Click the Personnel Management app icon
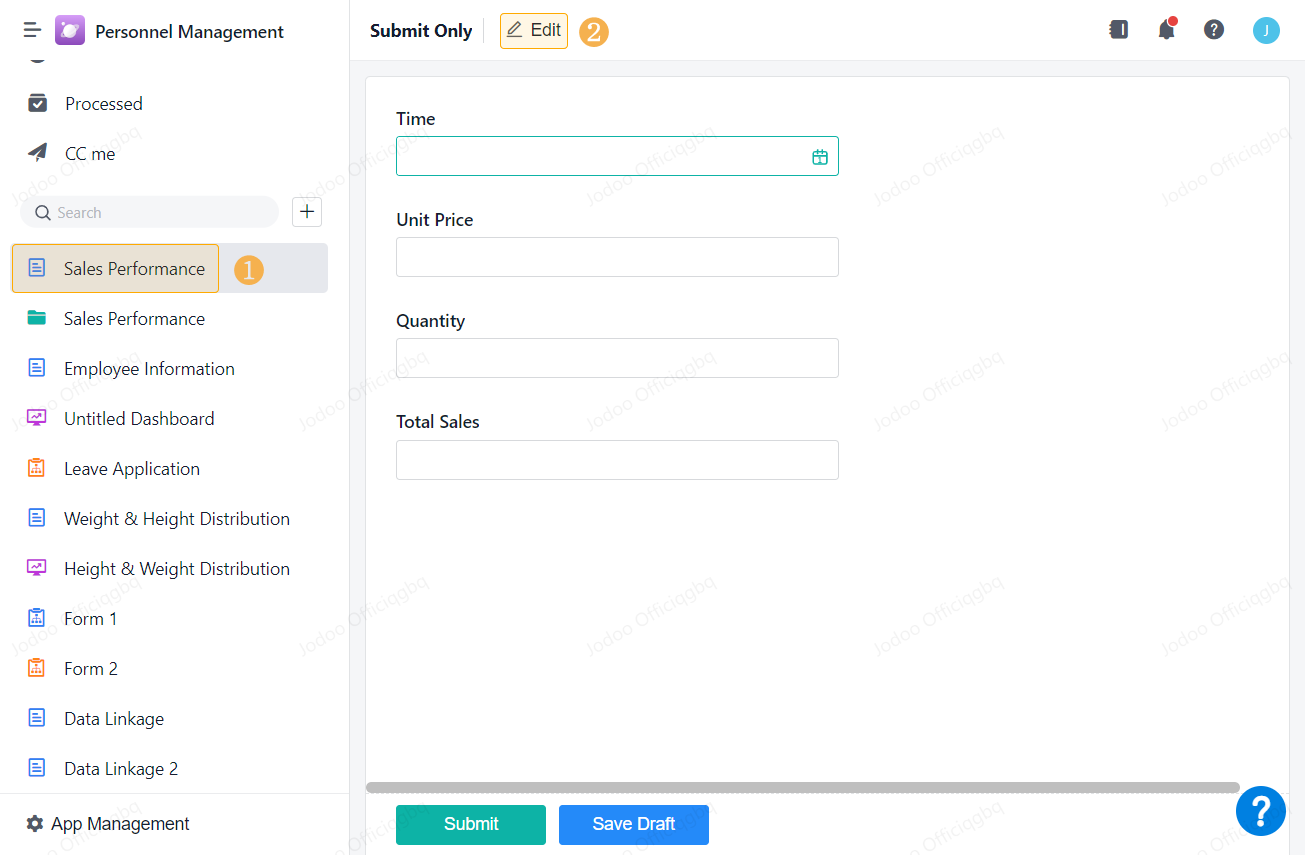 point(69,31)
